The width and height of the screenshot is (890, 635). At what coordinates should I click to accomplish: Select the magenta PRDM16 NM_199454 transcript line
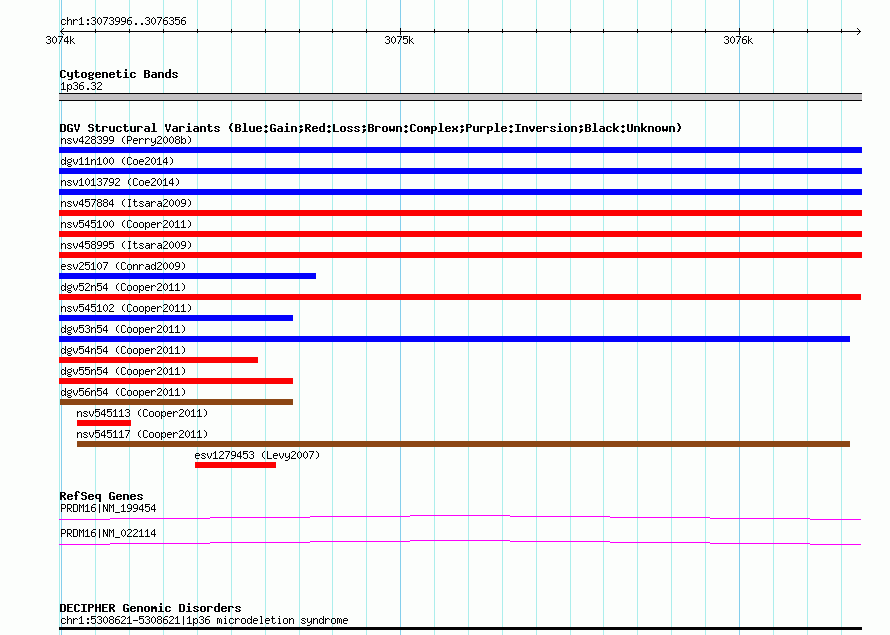pos(460,517)
